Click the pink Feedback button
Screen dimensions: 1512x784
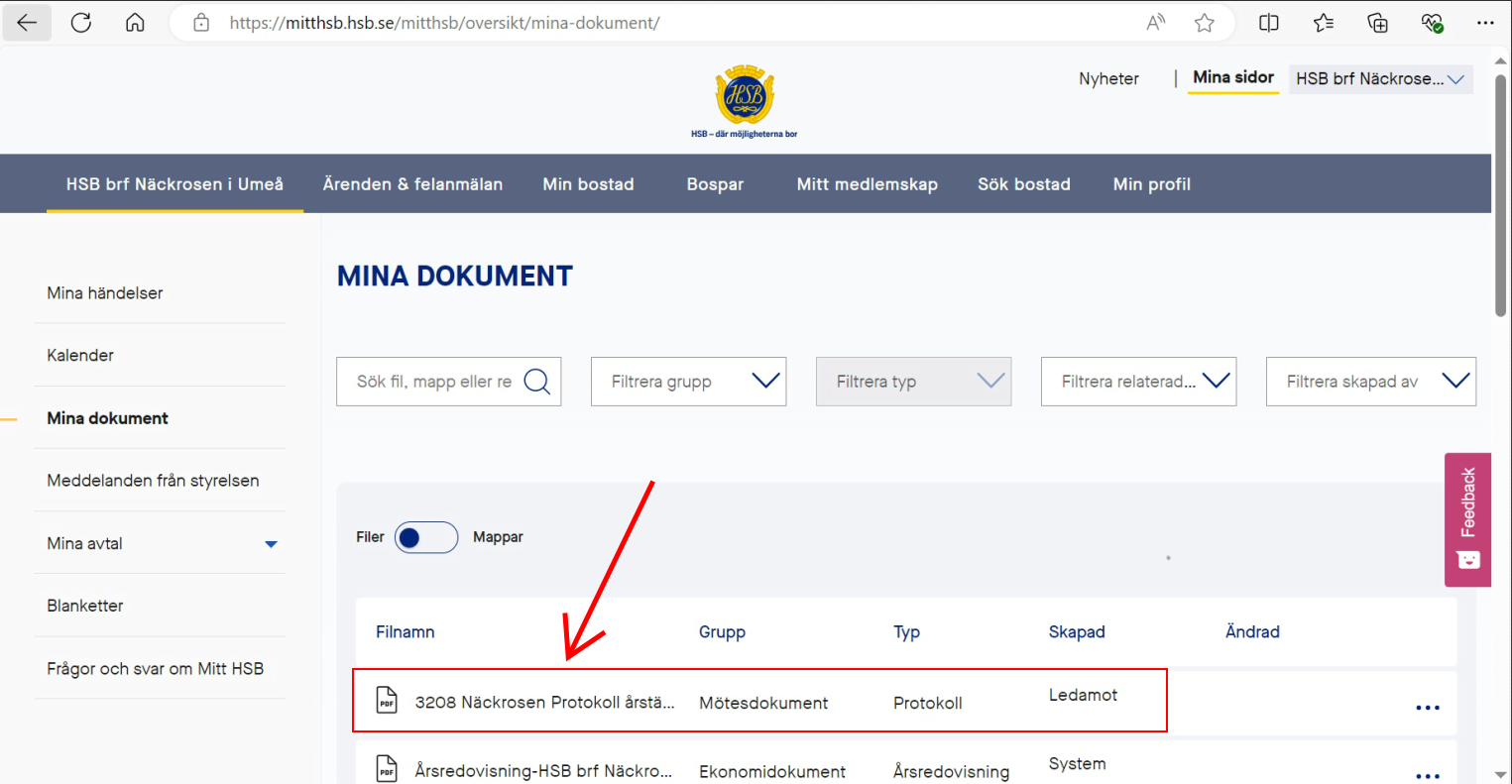click(1467, 519)
